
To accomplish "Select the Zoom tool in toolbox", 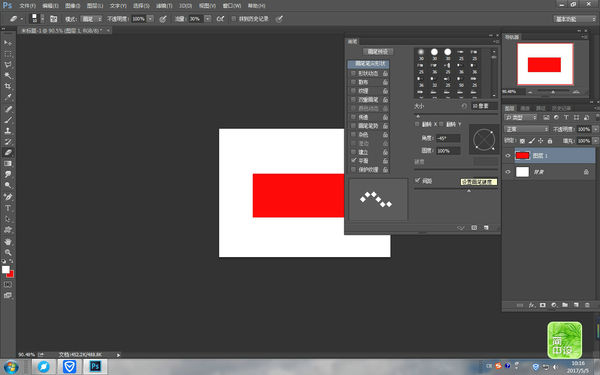I will pyautogui.click(x=8, y=253).
